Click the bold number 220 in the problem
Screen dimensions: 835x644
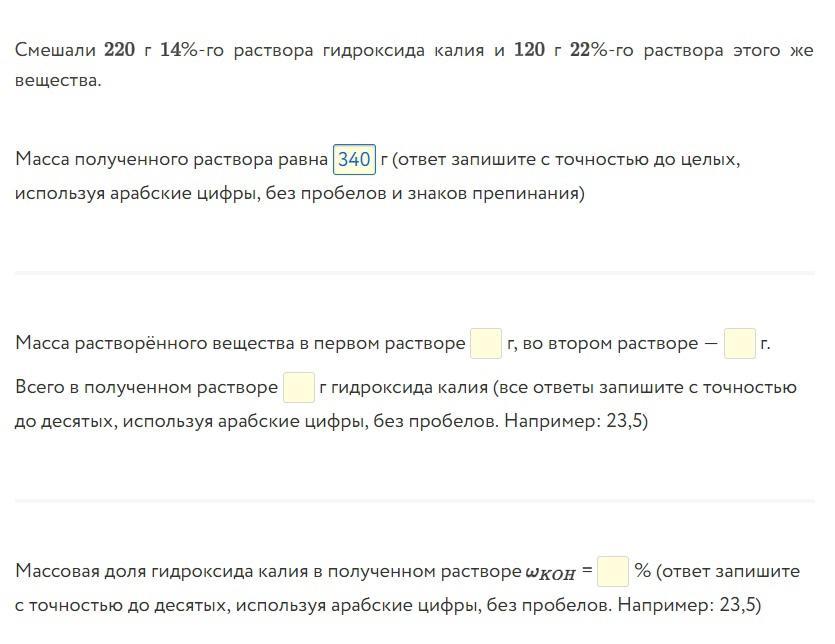pyautogui.click(x=119, y=50)
